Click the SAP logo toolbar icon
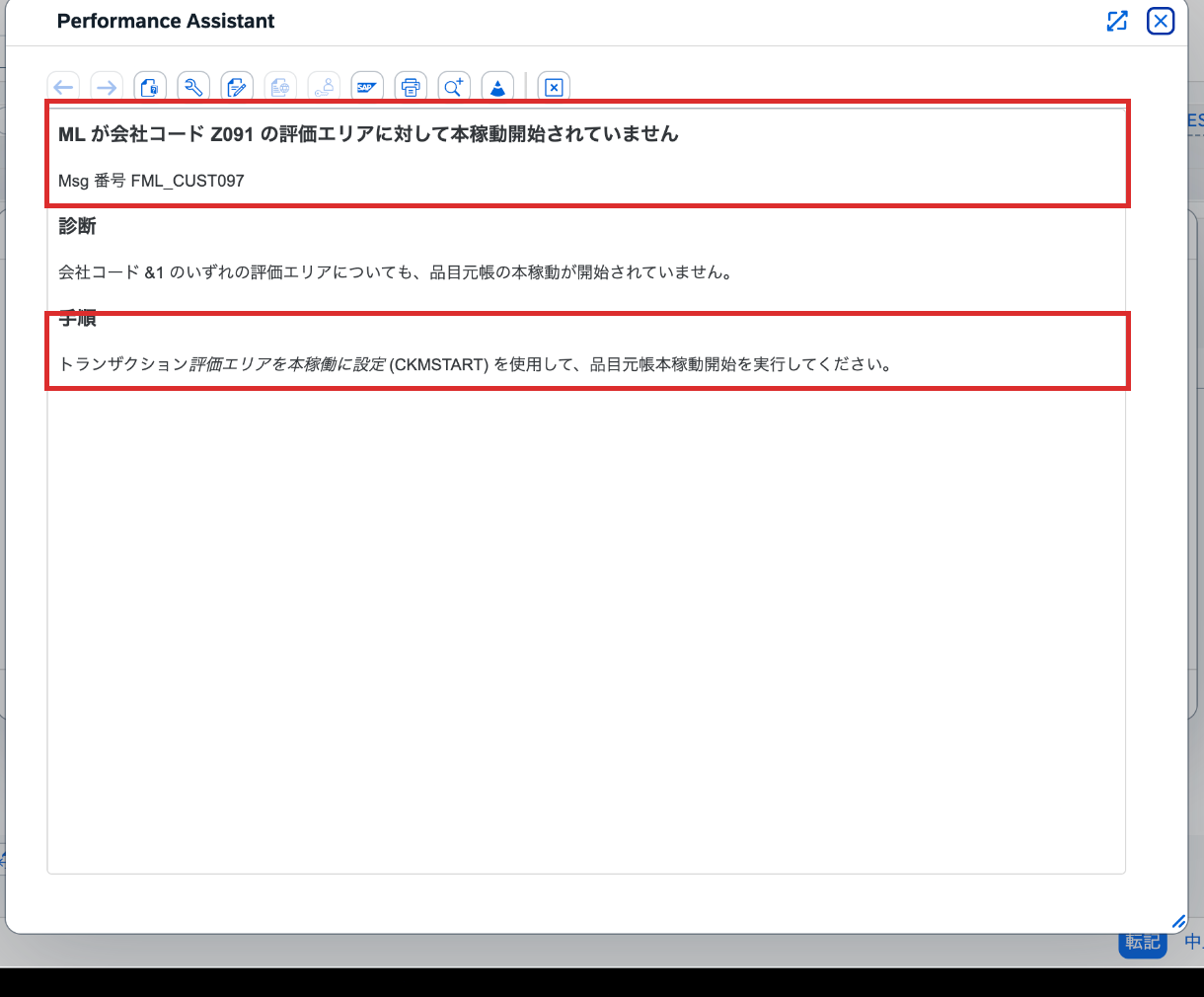Image resolution: width=1204 pixels, height=997 pixels. [367, 87]
